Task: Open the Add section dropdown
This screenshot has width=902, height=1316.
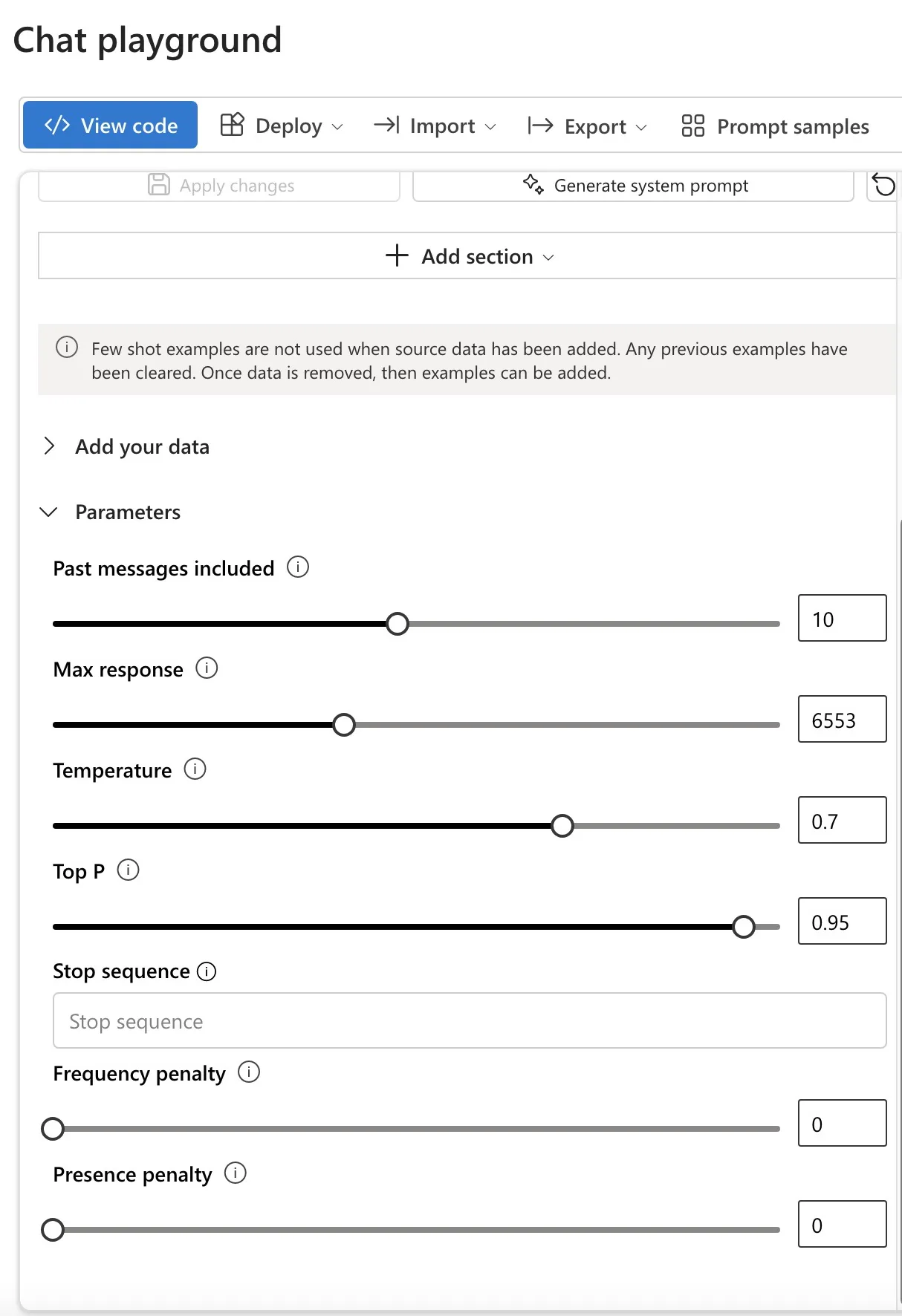Action: pos(470,255)
